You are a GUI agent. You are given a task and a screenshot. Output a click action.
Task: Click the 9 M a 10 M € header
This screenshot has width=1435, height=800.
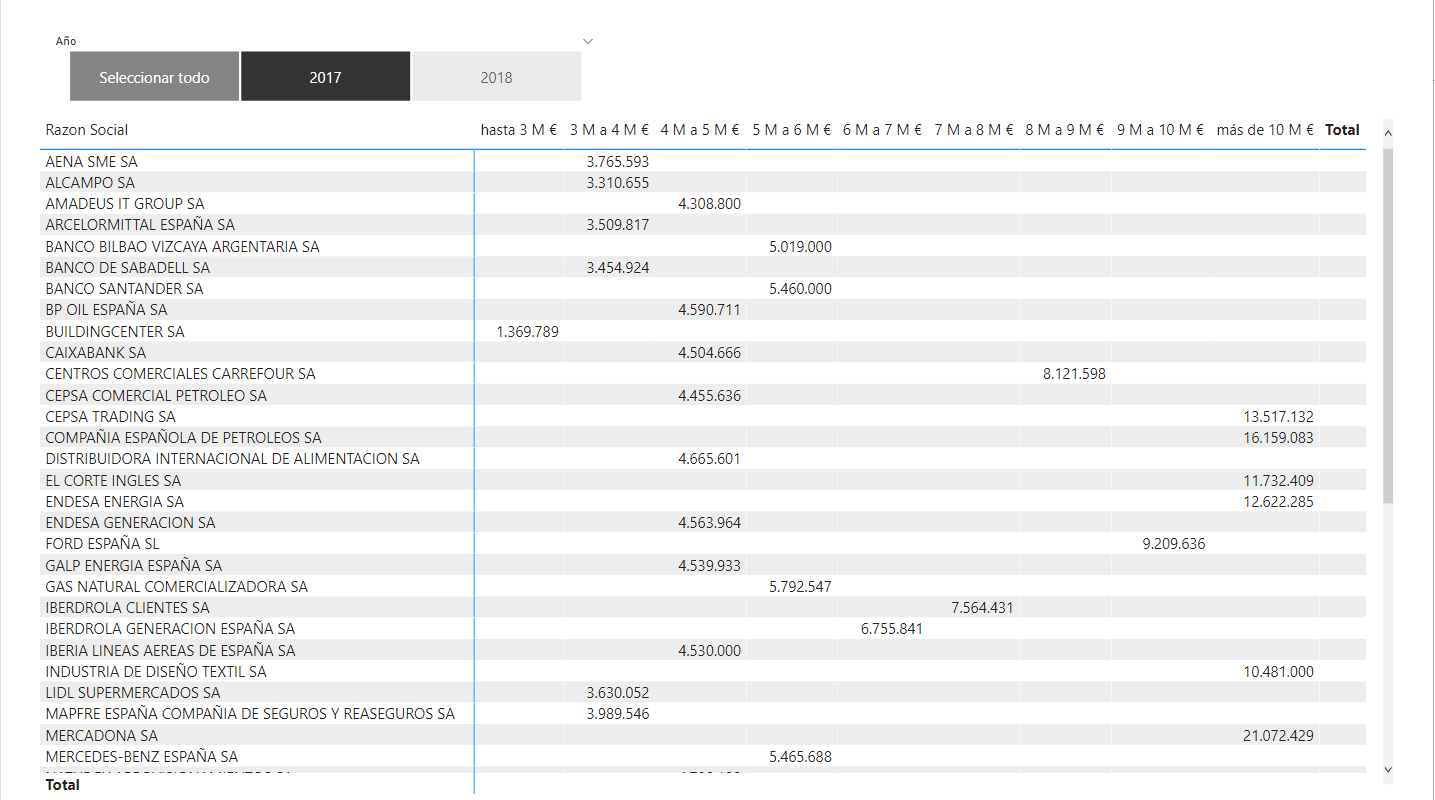coord(1160,130)
